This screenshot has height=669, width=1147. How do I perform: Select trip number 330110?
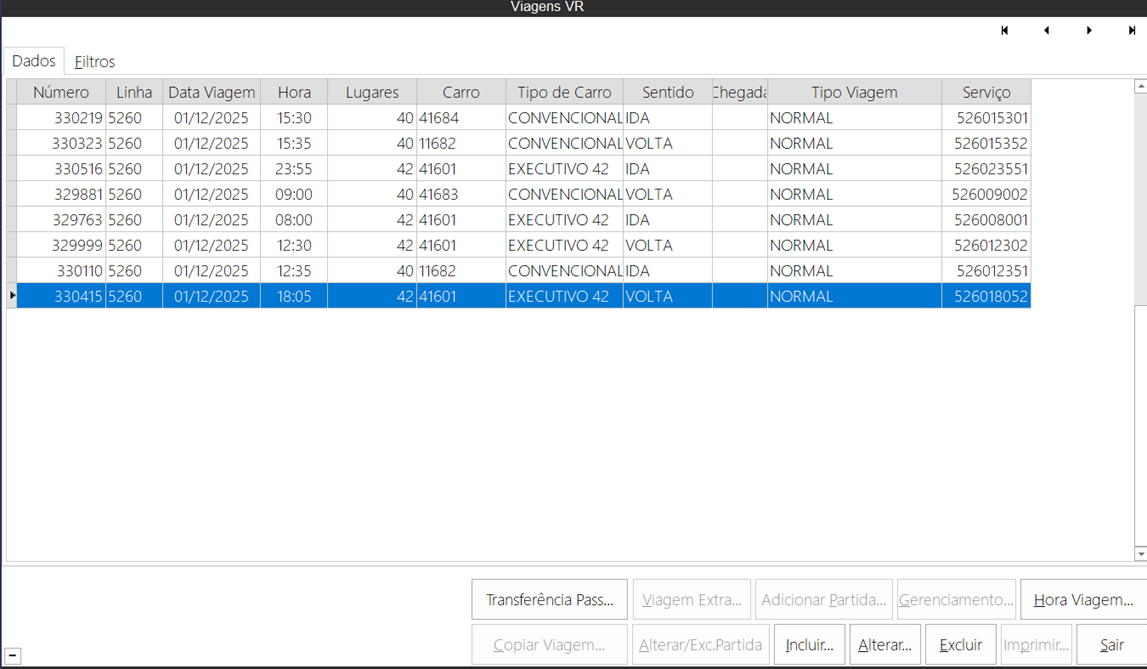pyautogui.click(x=61, y=271)
